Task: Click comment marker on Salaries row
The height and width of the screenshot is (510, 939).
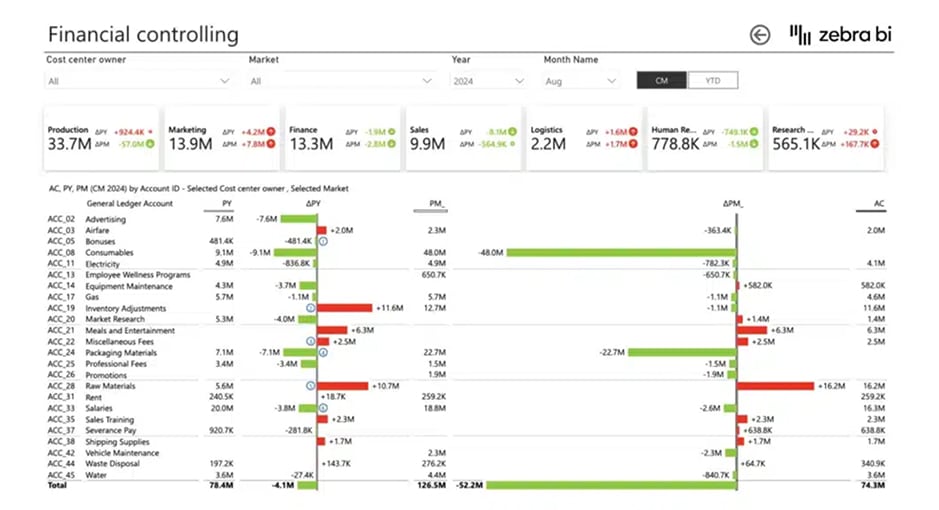Action: 323,408
